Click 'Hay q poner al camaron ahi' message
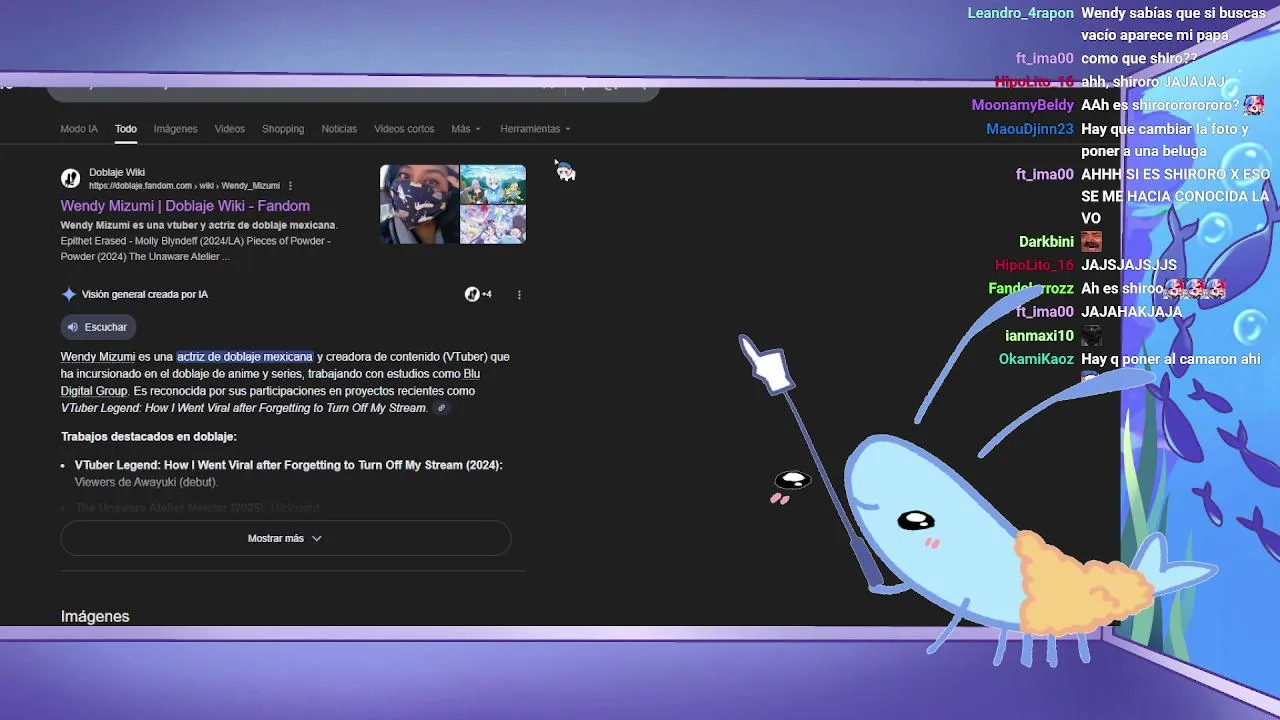The image size is (1280, 720). pos(1171,359)
